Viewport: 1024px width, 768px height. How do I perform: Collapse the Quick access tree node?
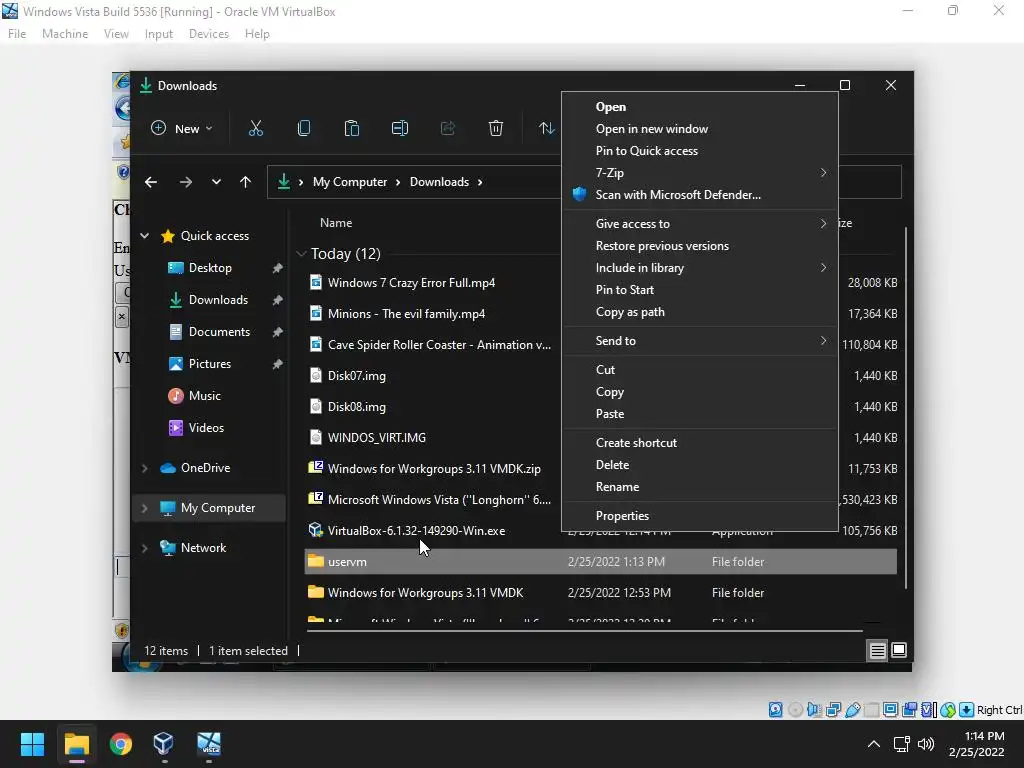(145, 236)
